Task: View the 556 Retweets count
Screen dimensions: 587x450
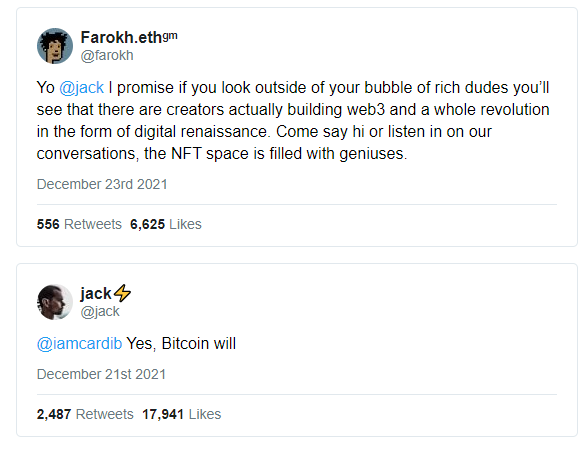Action: tap(79, 224)
